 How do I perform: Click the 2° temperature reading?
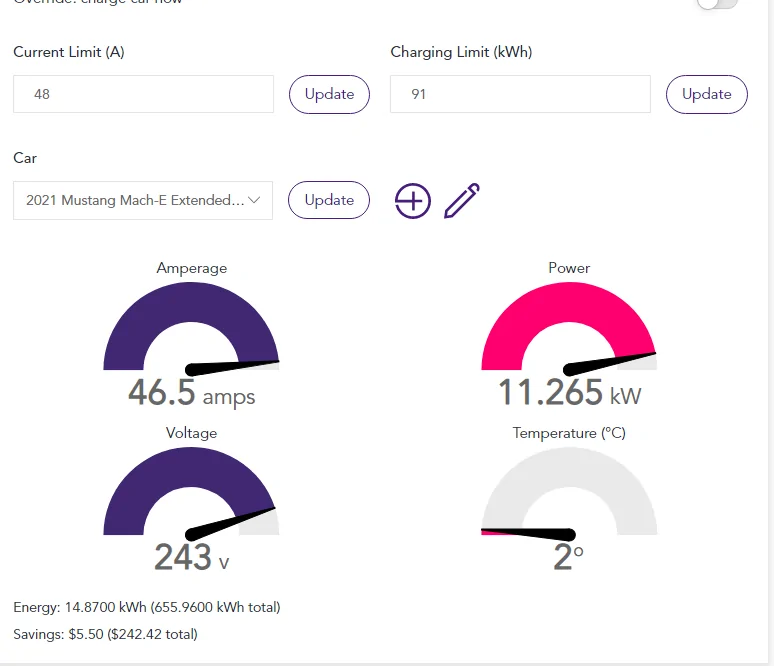pyautogui.click(x=569, y=557)
